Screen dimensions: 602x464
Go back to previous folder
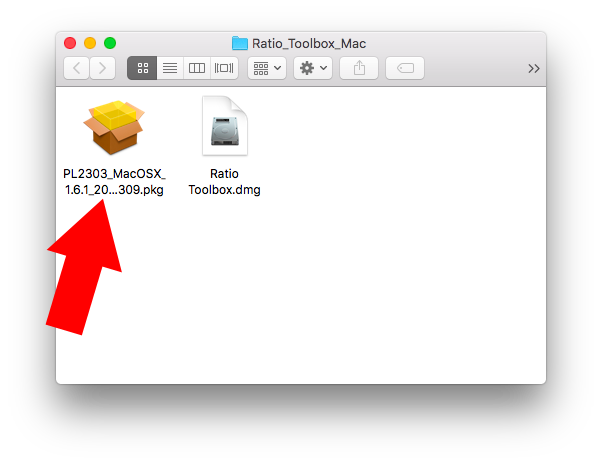76,68
